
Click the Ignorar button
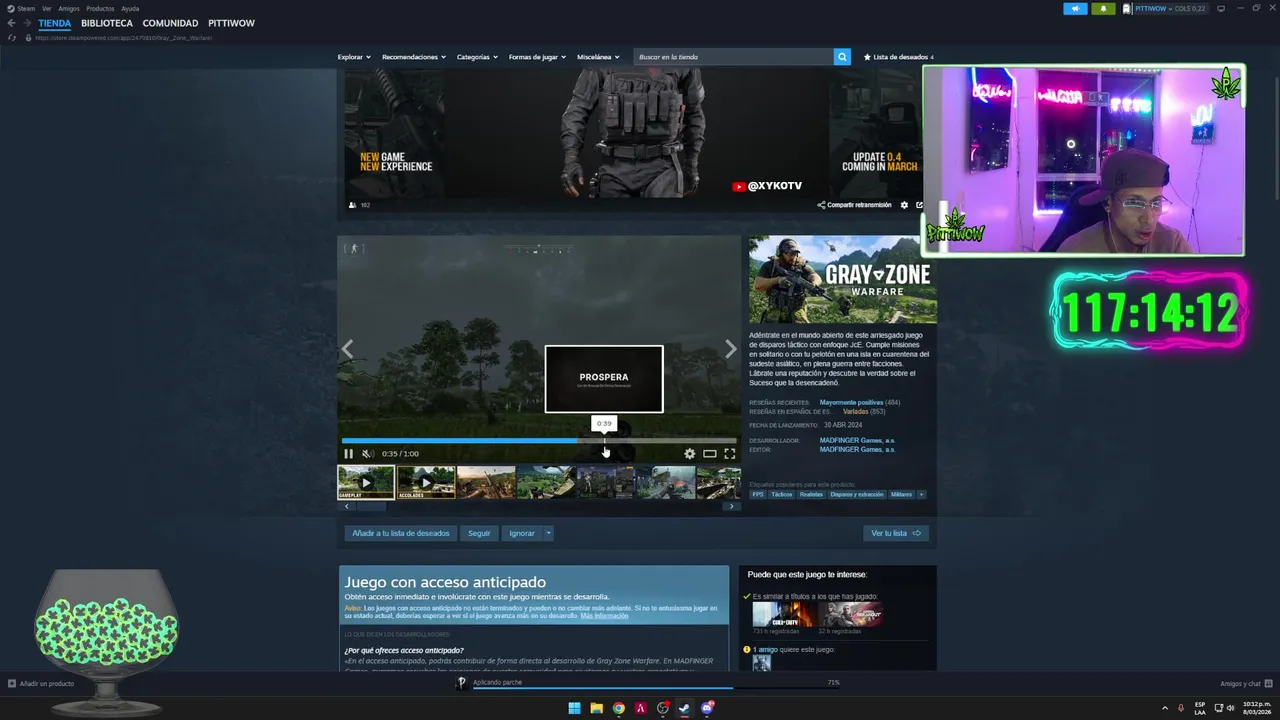click(522, 533)
